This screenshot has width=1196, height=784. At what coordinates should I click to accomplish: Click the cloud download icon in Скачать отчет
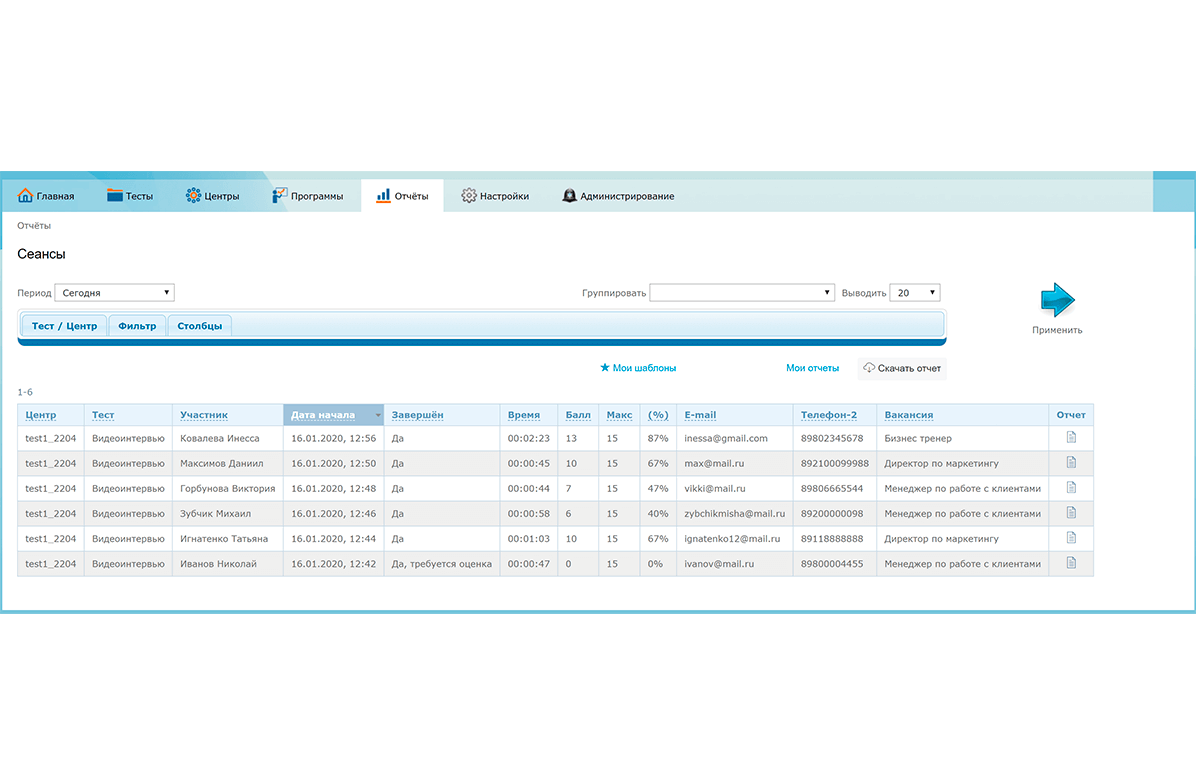pyautogui.click(x=869, y=368)
